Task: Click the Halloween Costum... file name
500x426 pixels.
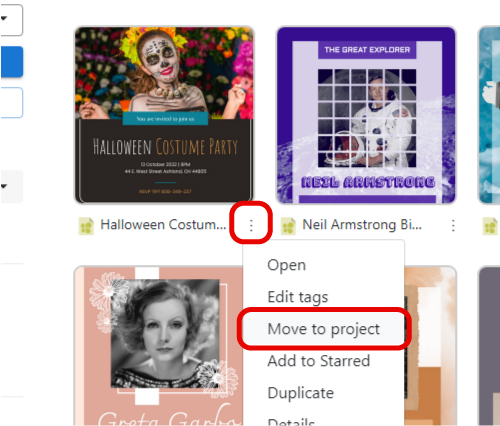Action: click(x=163, y=225)
